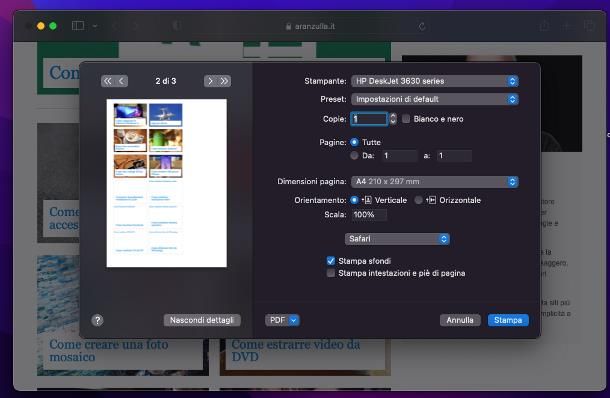The width and height of the screenshot is (610, 398).
Task: Click Nascondi dettagli button
Action: pyautogui.click(x=202, y=320)
